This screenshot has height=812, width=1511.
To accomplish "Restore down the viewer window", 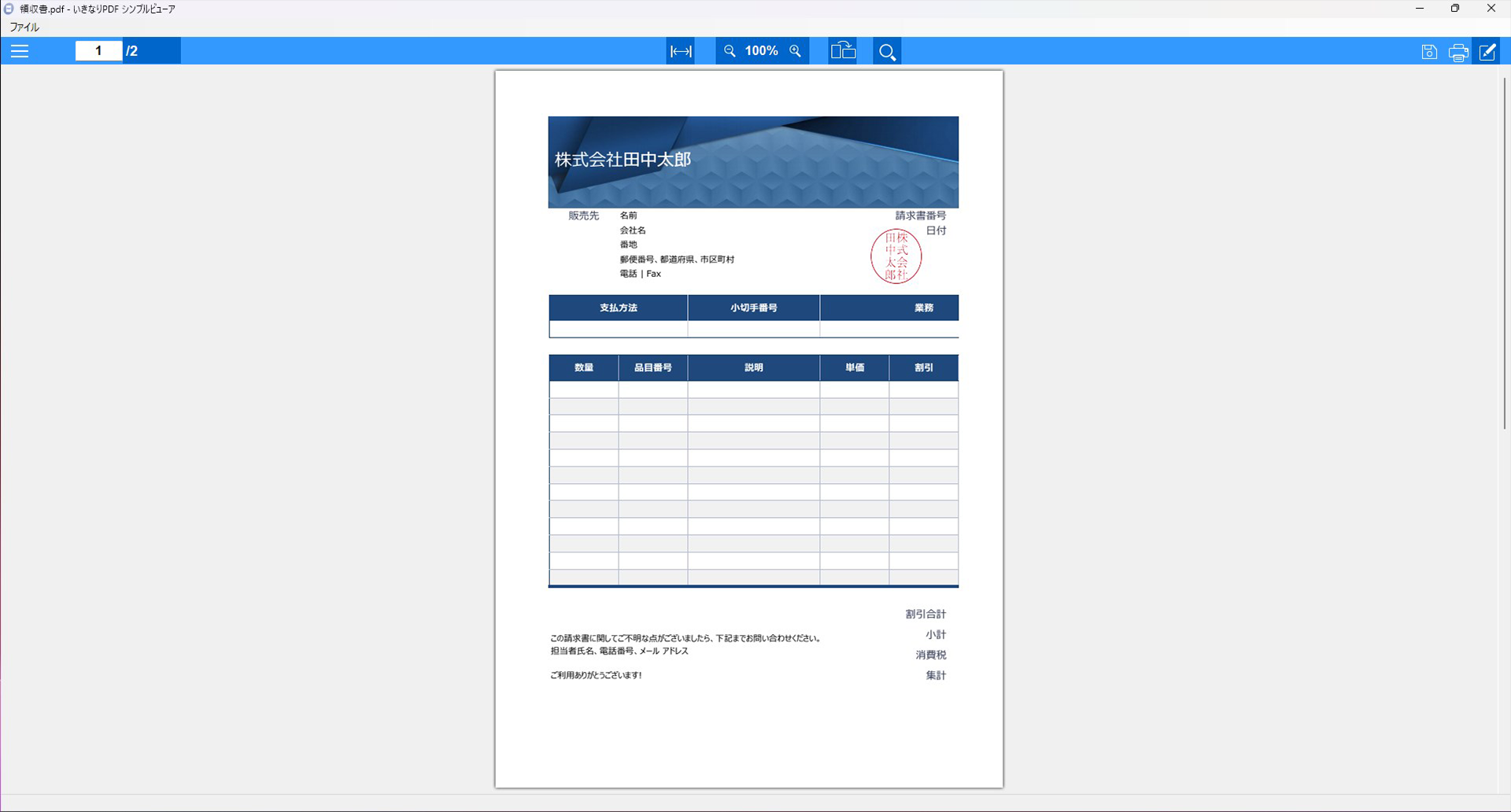I will (x=1455, y=9).
